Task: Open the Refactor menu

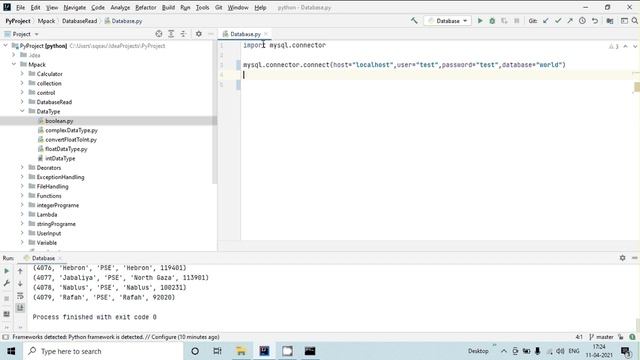Action: click(x=146, y=8)
